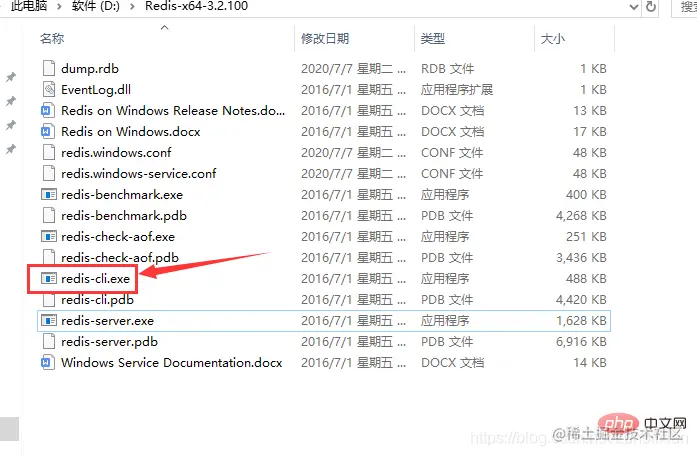Select the redis-benchmark.exe file name

click(x=122, y=194)
